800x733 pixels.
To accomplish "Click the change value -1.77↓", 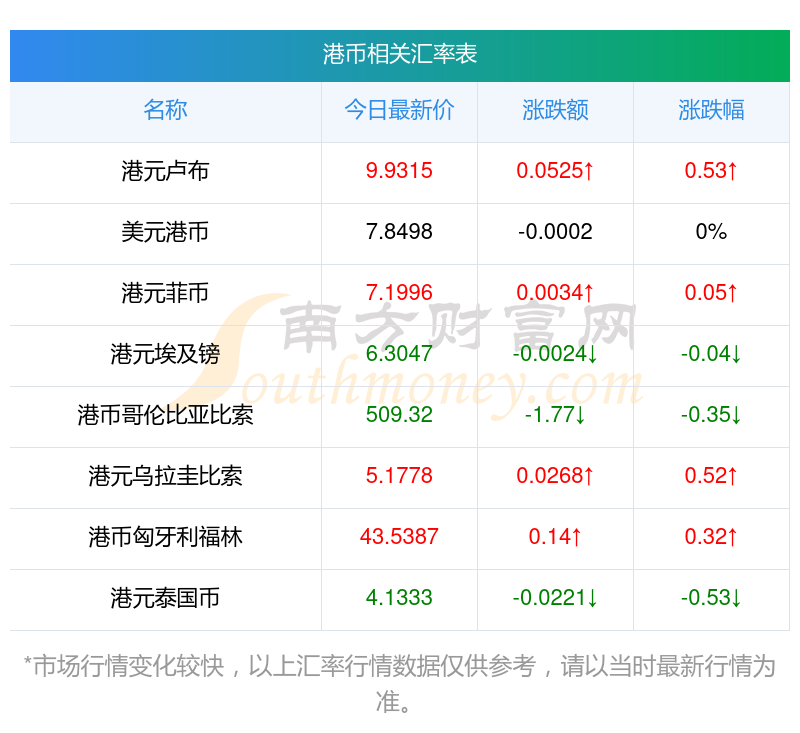I will pyautogui.click(x=555, y=415).
